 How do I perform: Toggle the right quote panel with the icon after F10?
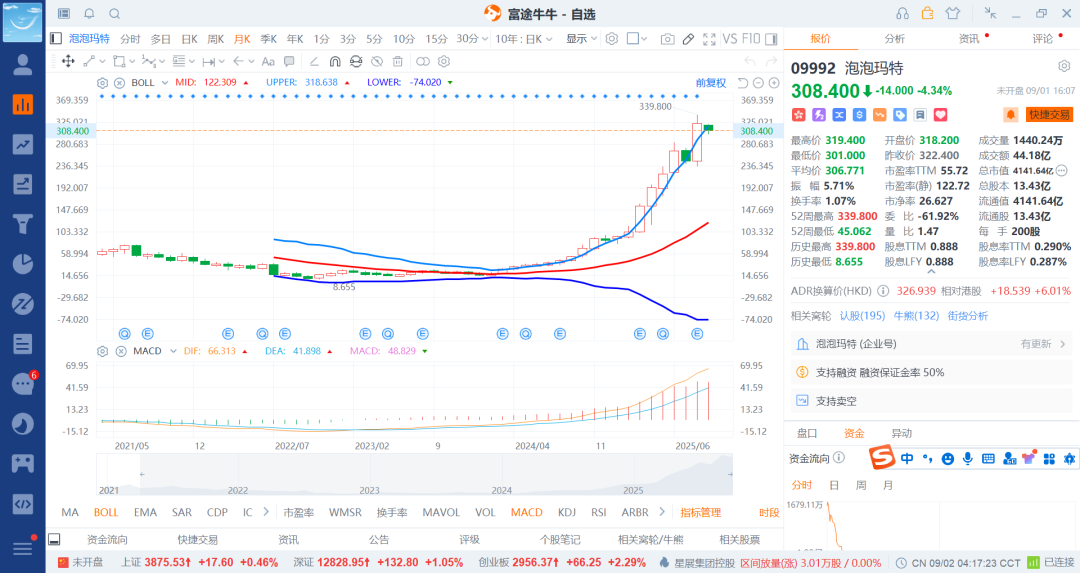click(771, 39)
